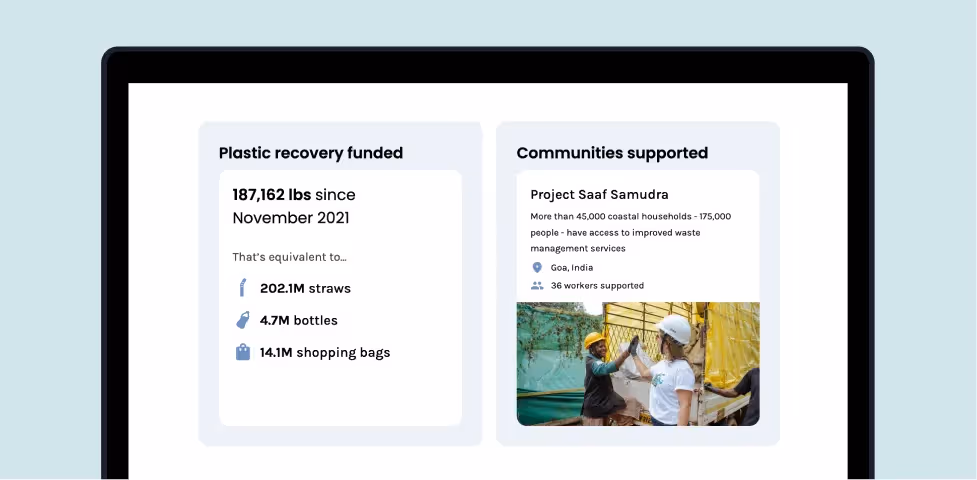Select the Plastic recovery funded heading
The height and width of the screenshot is (480, 977).
click(x=311, y=153)
